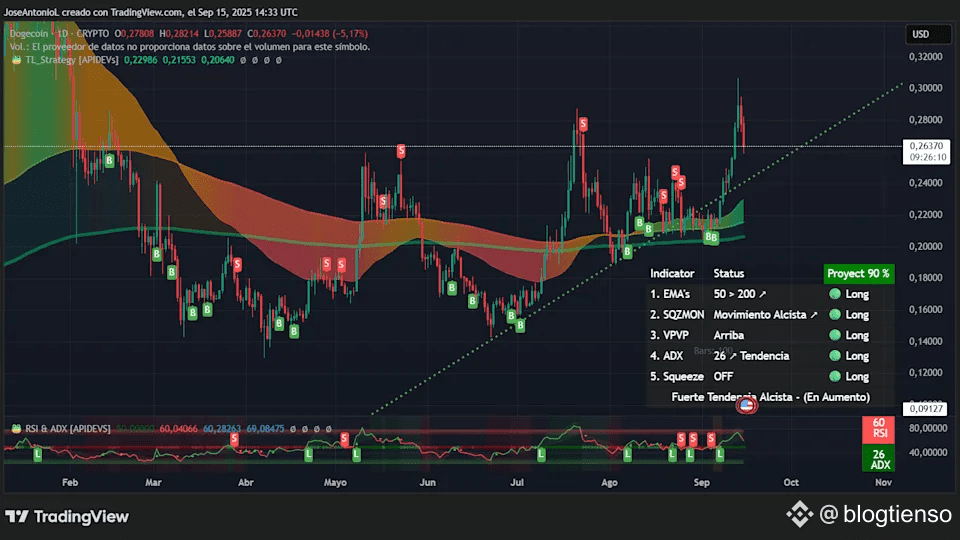This screenshot has height=540, width=960.
Task: Click the RSI & ADX indicator emoji icon
Action: click(x=17, y=429)
